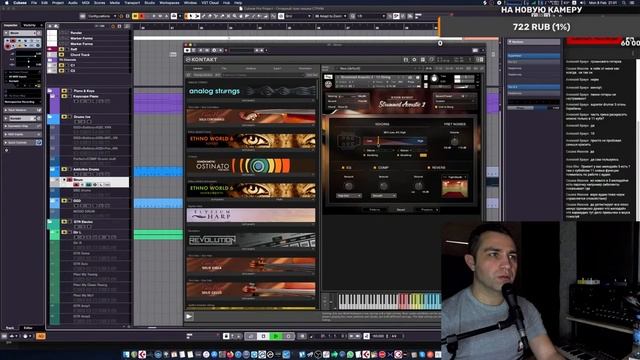
Task: Open the Piano & Keys folder track icon
Action: [x=50, y=91]
